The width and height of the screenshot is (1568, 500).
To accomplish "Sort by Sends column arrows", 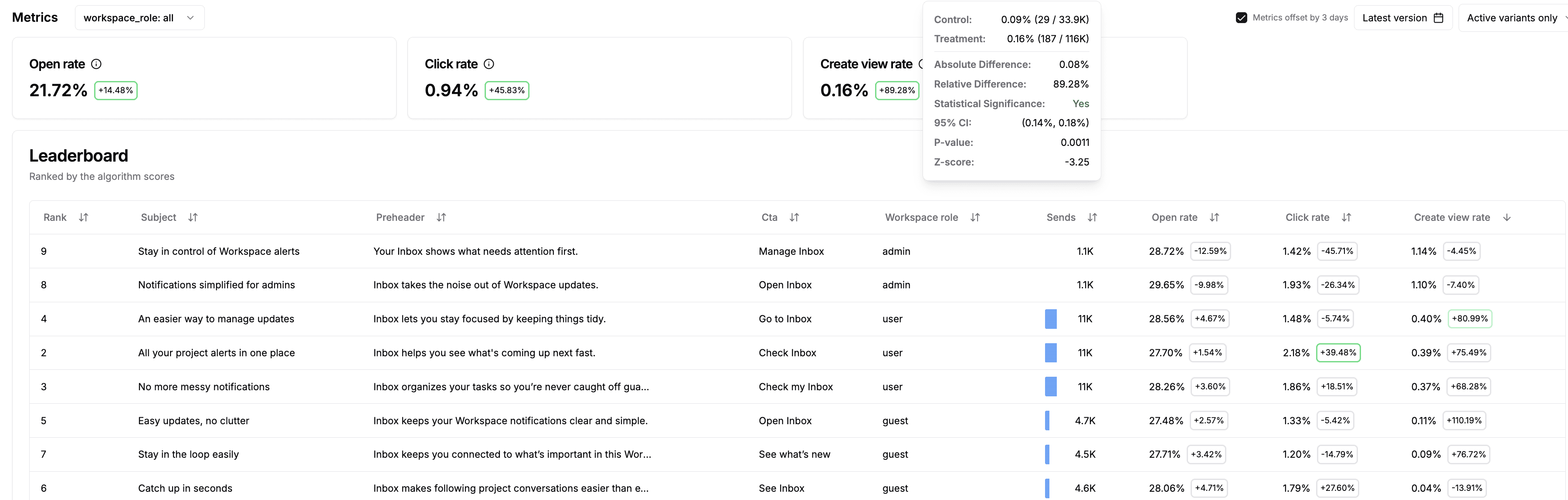I will pos(1093,217).
